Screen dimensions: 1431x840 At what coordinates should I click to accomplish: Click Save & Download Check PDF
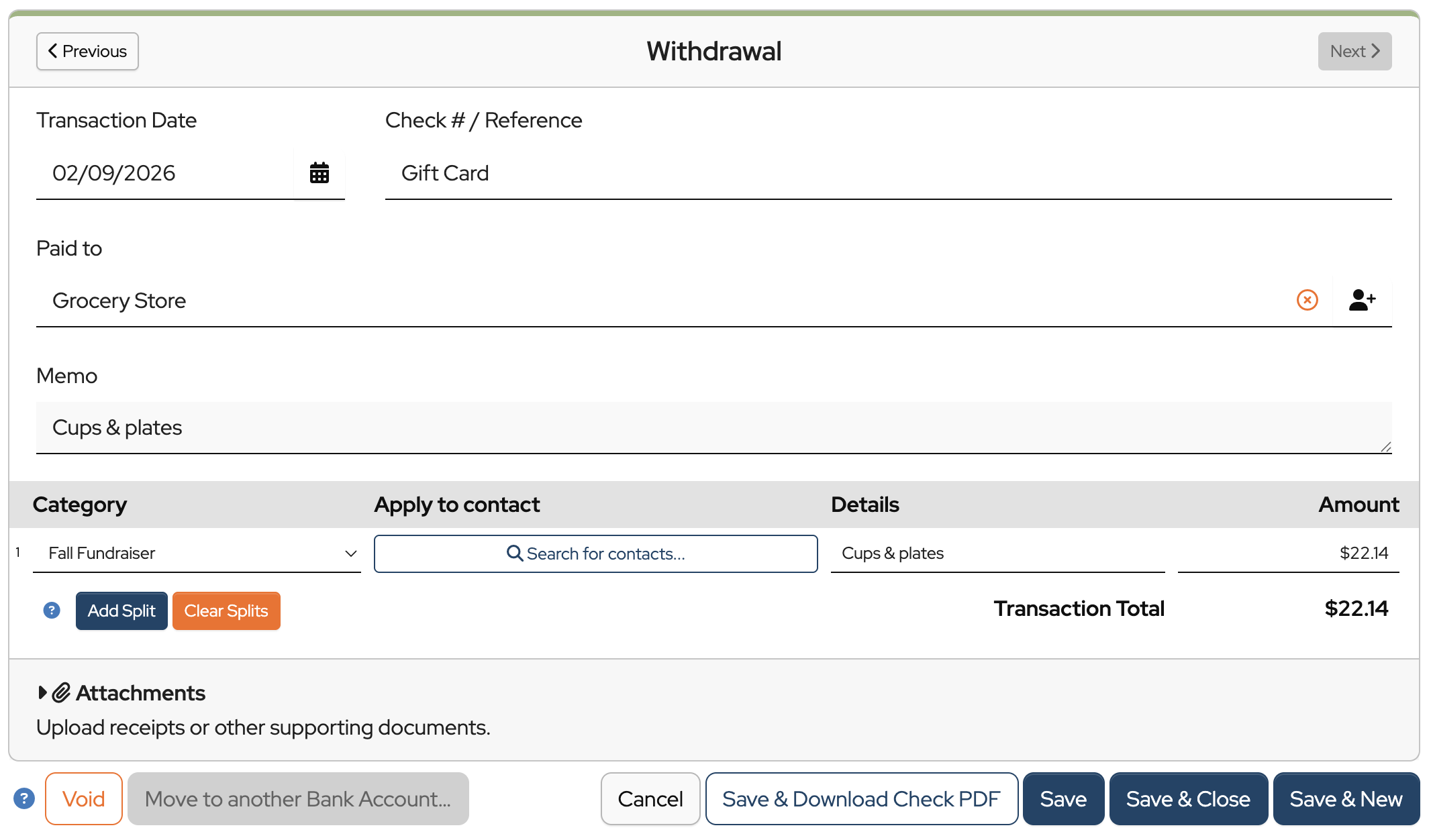click(861, 798)
